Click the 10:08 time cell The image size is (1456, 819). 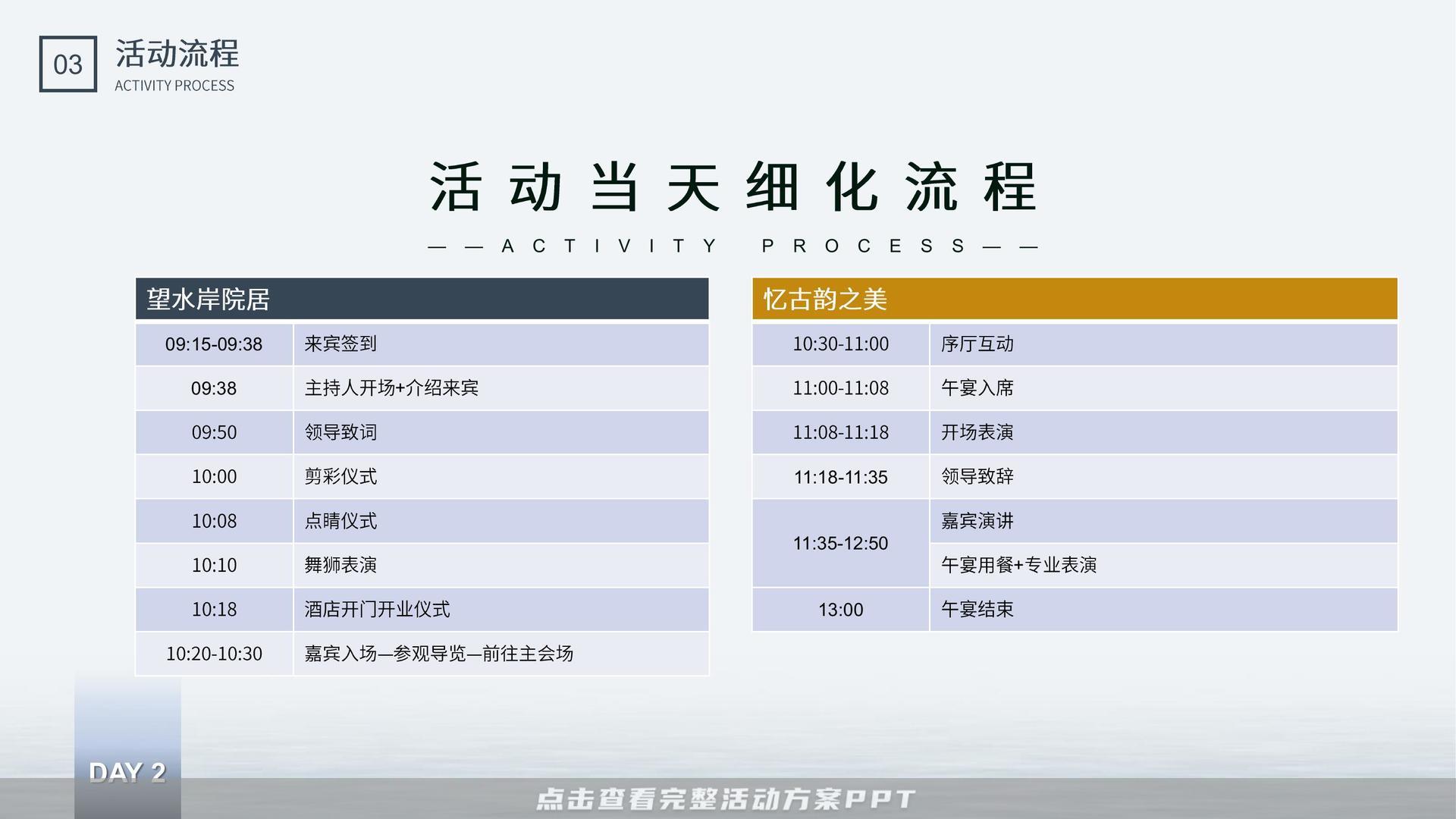(214, 521)
